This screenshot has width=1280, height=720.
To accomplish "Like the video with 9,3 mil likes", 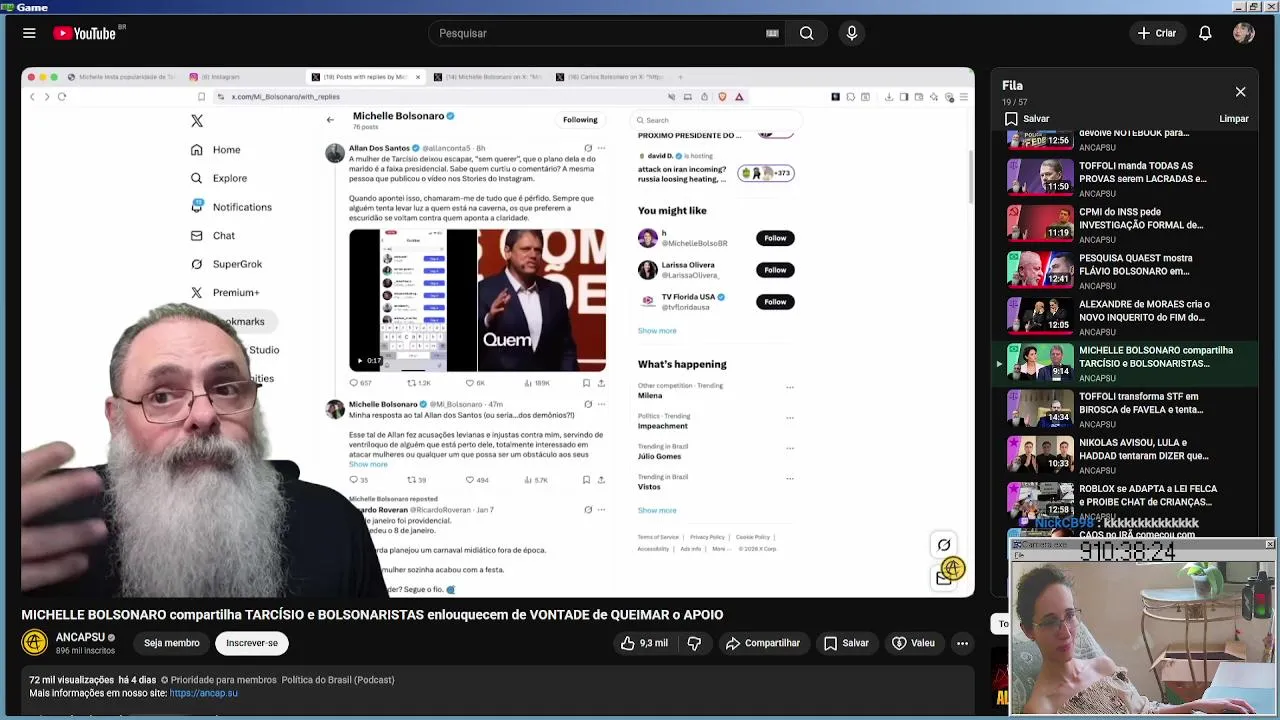I will pos(644,643).
